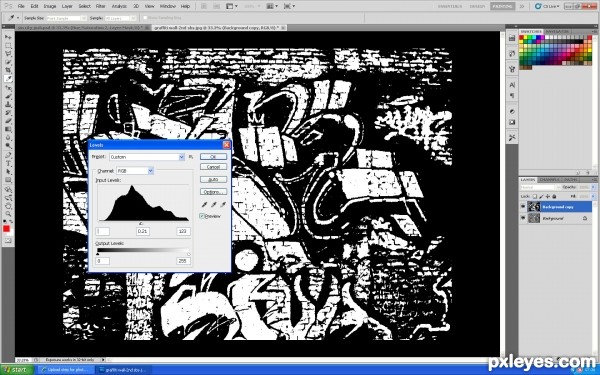This screenshot has width=600, height=375.
Task: Select the Eyedropper tool in toolbox
Action: click(x=8, y=78)
